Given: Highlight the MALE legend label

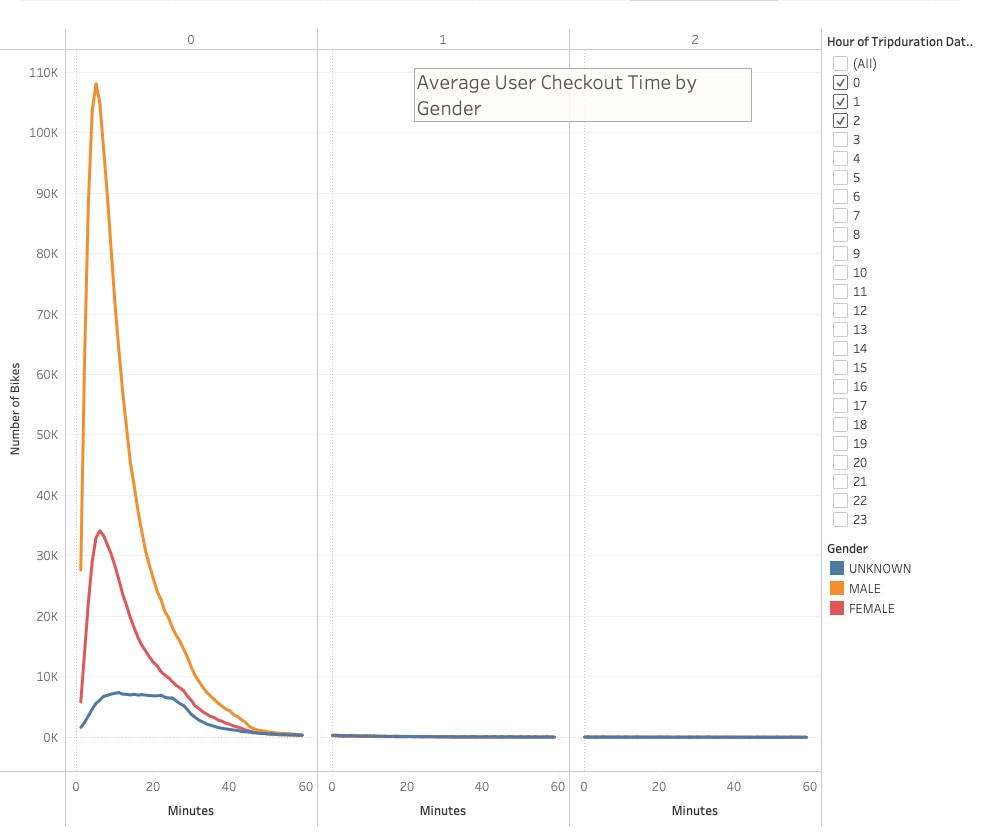Looking at the screenshot, I should pyautogui.click(x=865, y=589).
